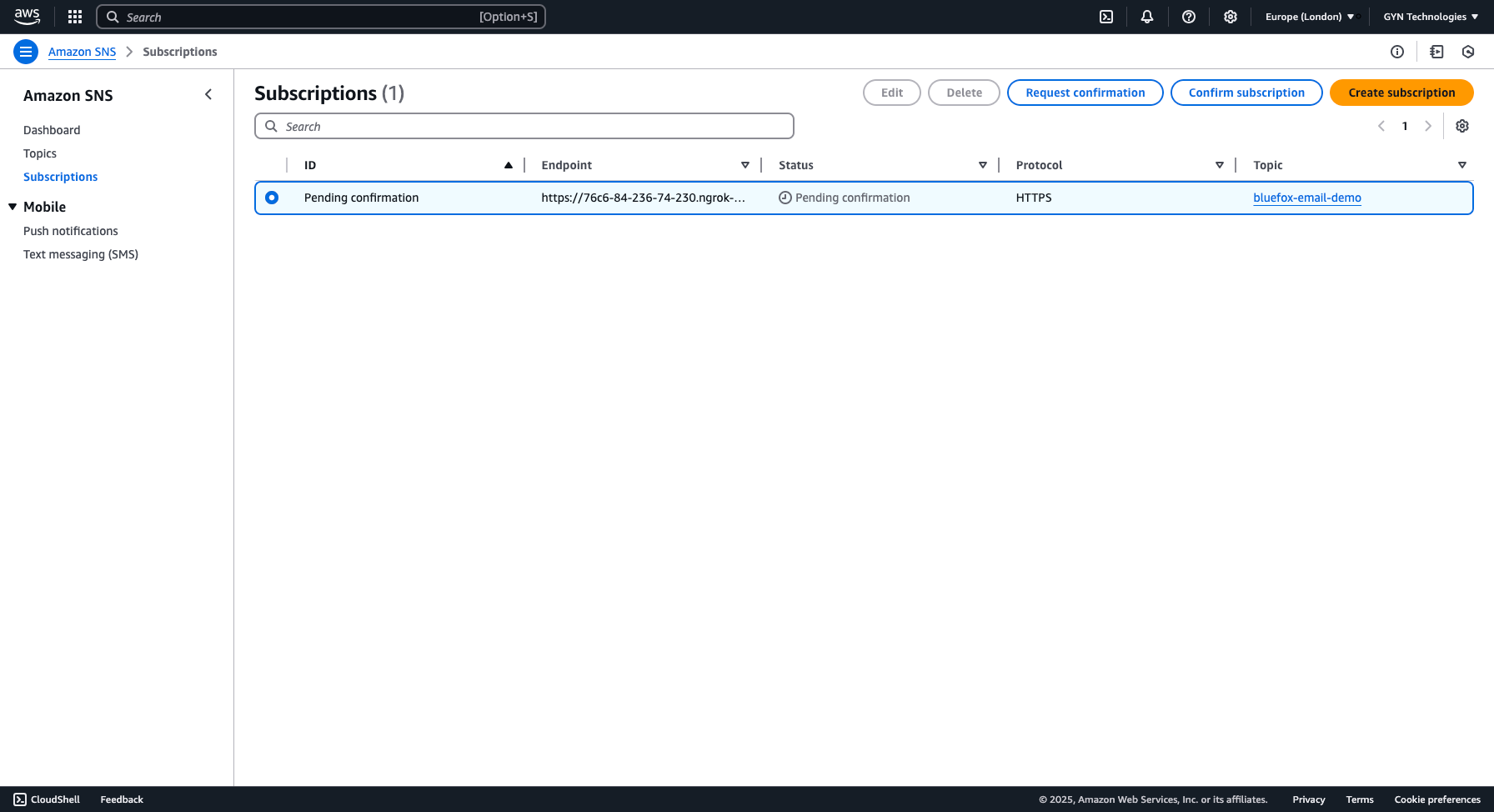Open the Protocol column filter dropdown

pos(1220,165)
